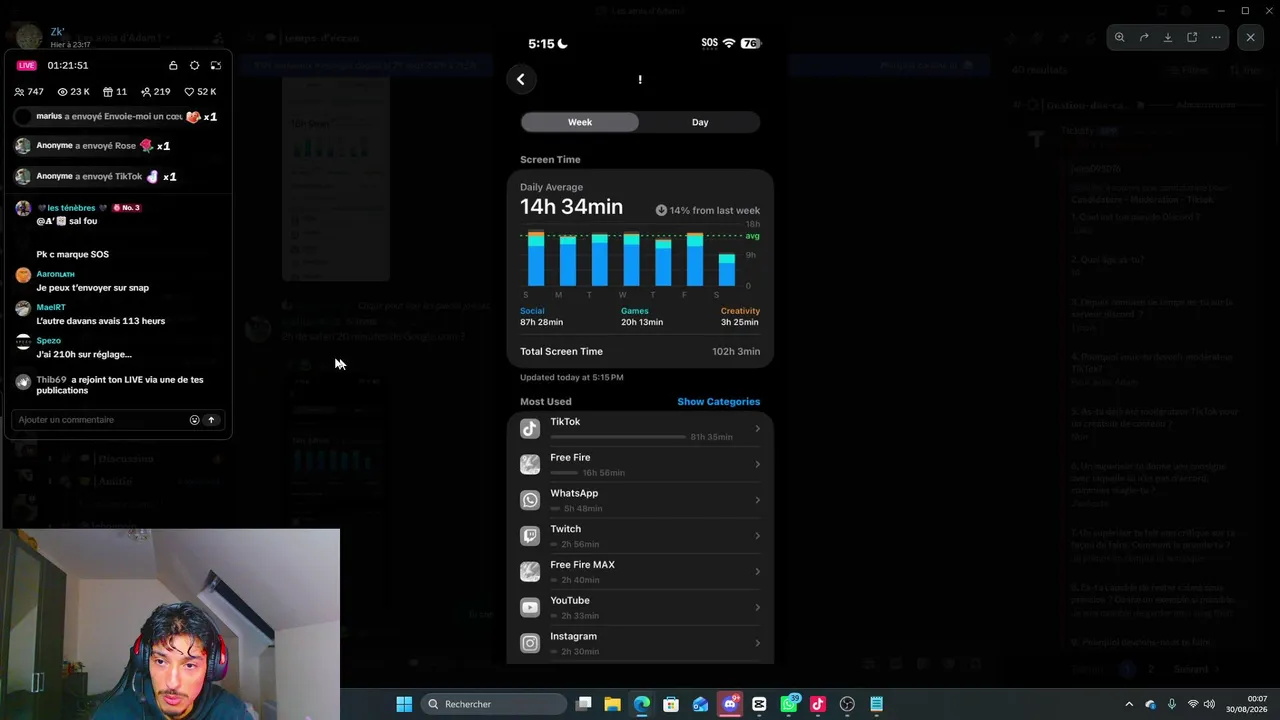Open Discord from the taskbar

[730, 704]
